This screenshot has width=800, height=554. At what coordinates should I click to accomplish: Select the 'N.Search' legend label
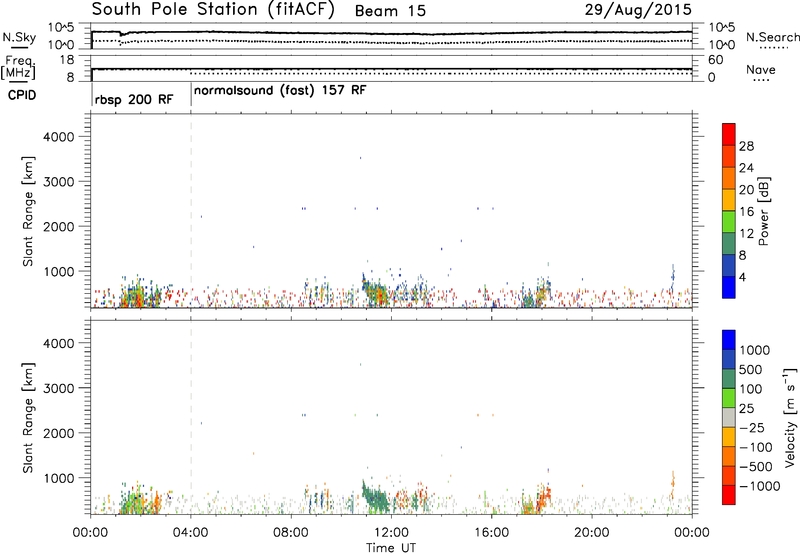click(x=772, y=37)
